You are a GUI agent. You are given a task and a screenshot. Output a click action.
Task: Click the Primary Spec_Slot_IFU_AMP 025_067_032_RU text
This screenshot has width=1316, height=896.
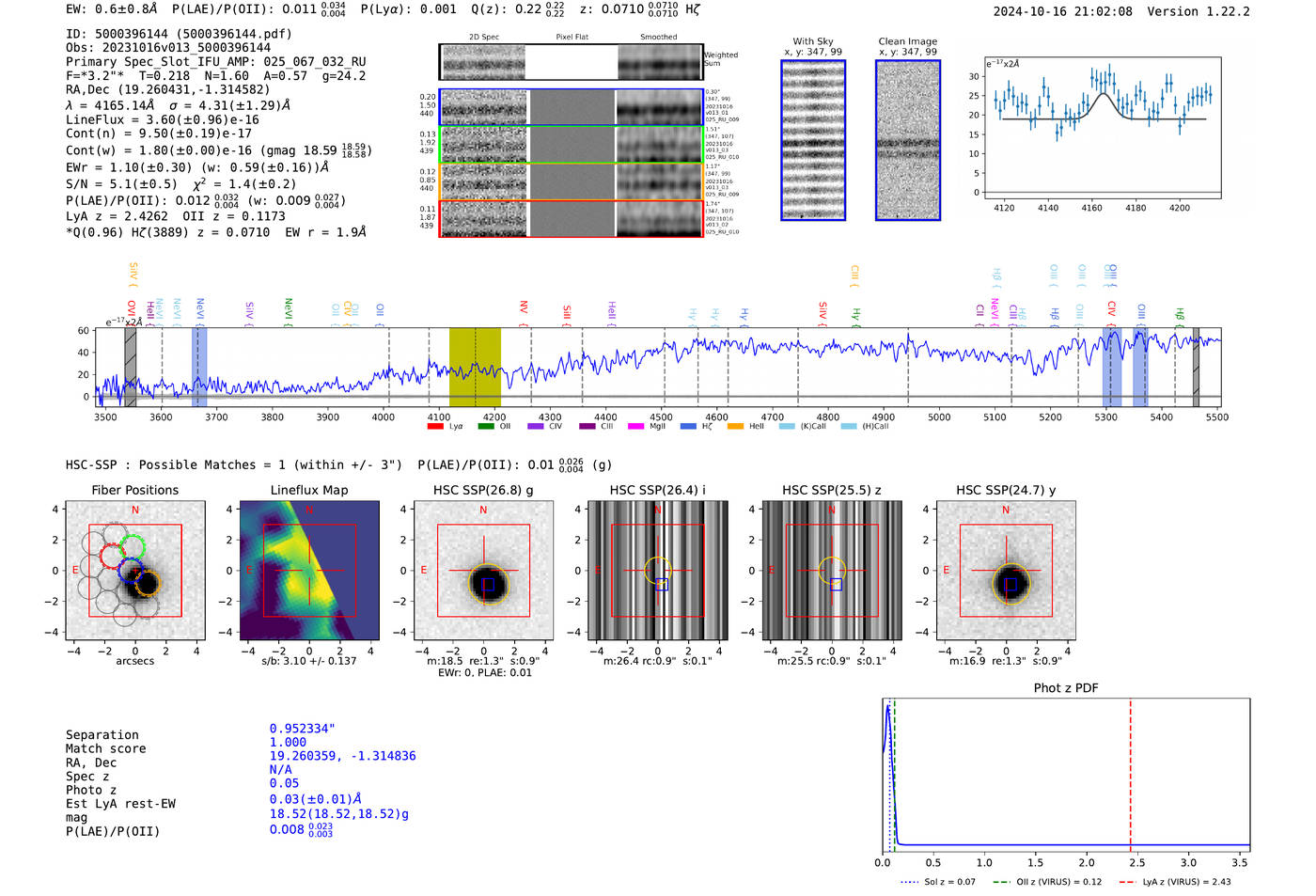tap(215, 62)
